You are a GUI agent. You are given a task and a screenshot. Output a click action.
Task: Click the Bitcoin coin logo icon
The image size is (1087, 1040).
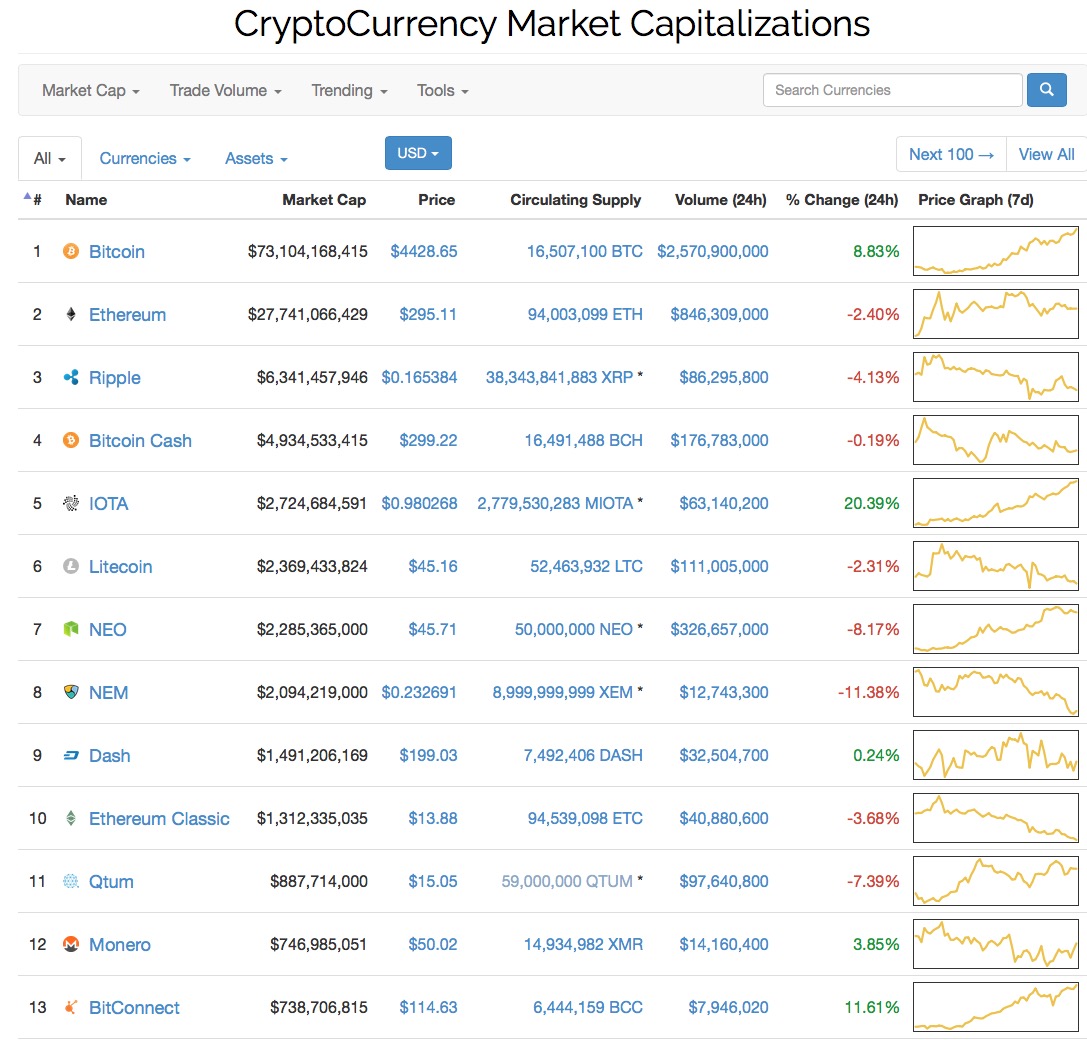tap(71, 251)
